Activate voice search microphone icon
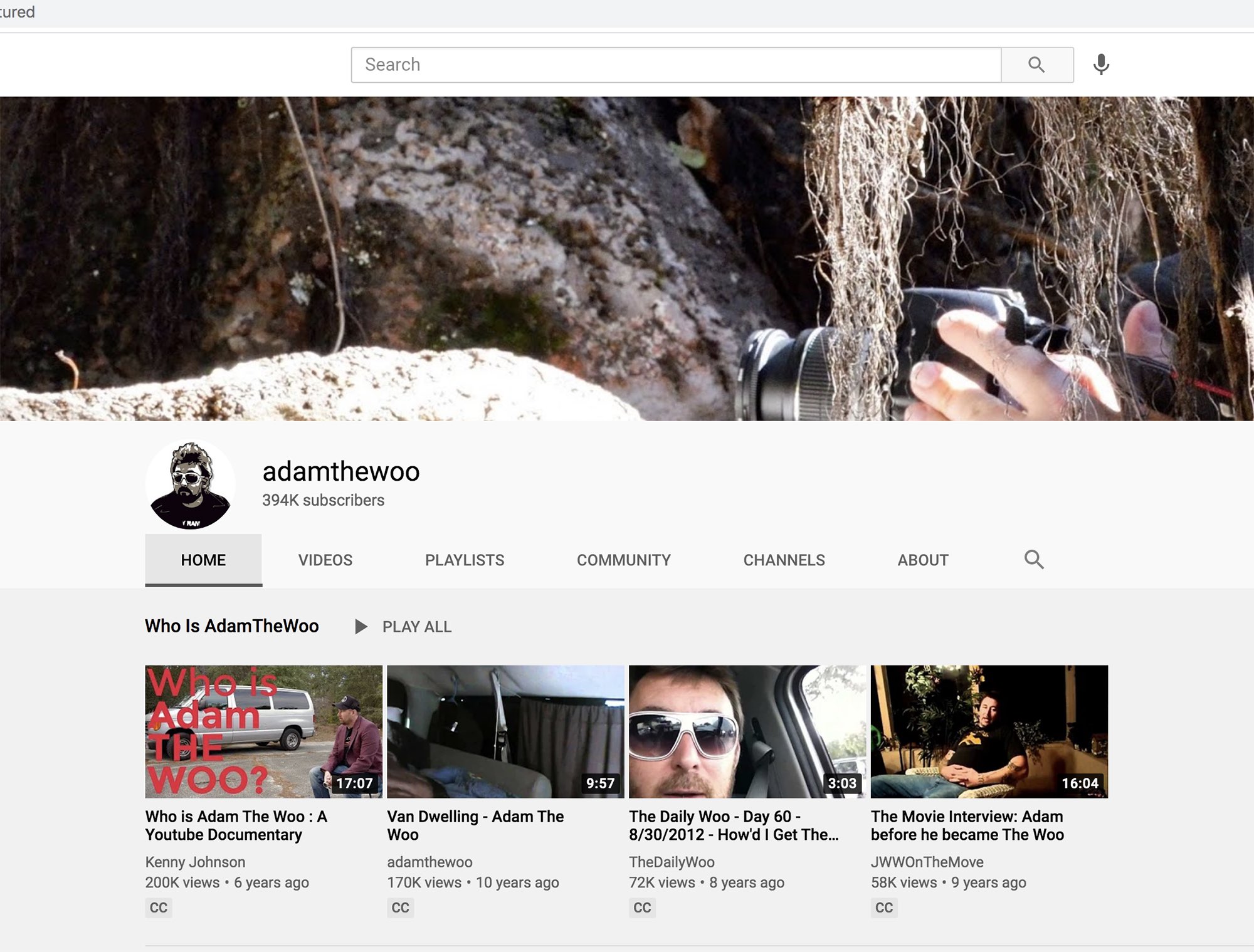Viewport: 1254px width, 952px height. click(1101, 65)
